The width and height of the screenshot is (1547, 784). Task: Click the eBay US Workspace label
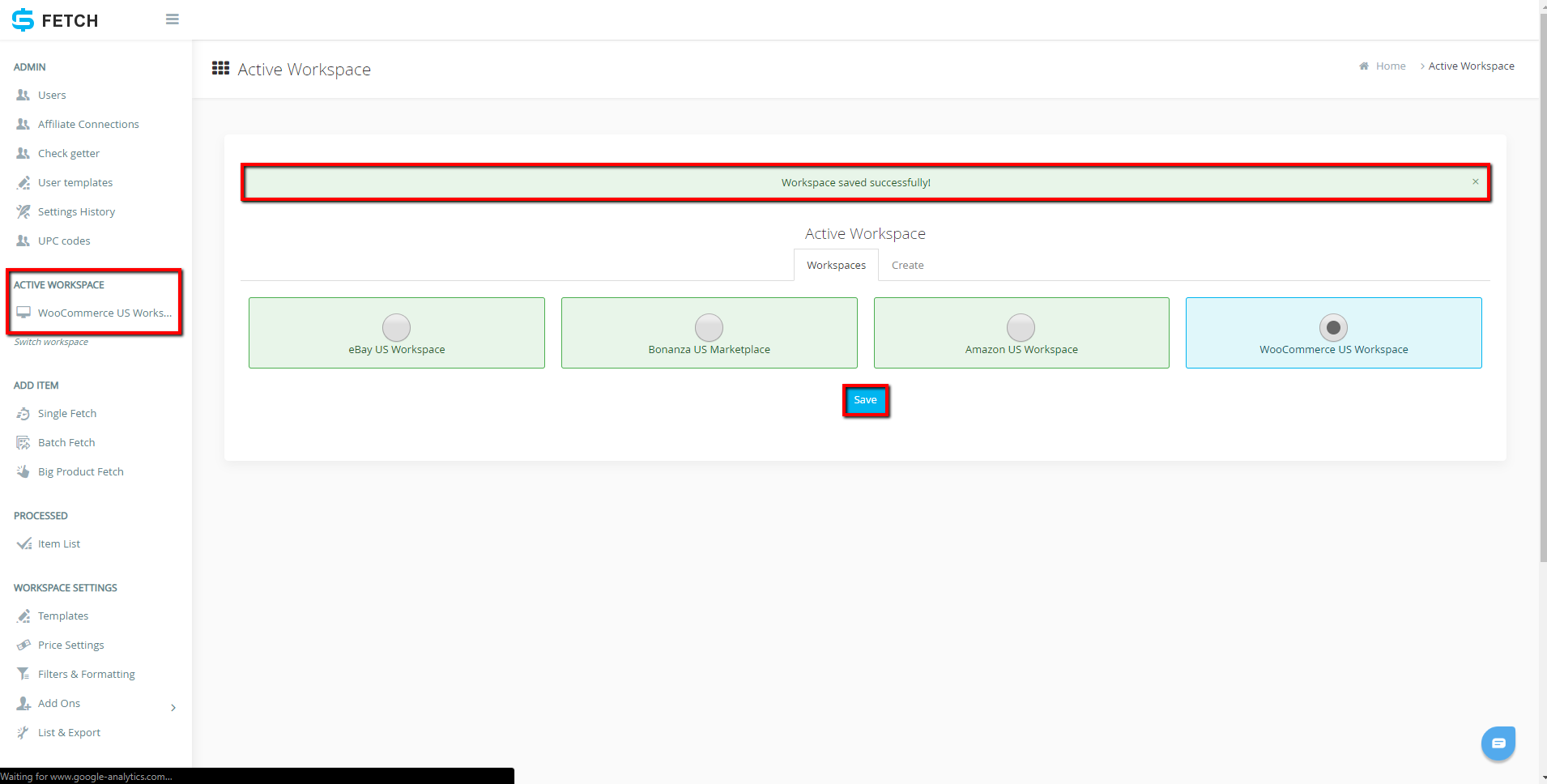396,349
